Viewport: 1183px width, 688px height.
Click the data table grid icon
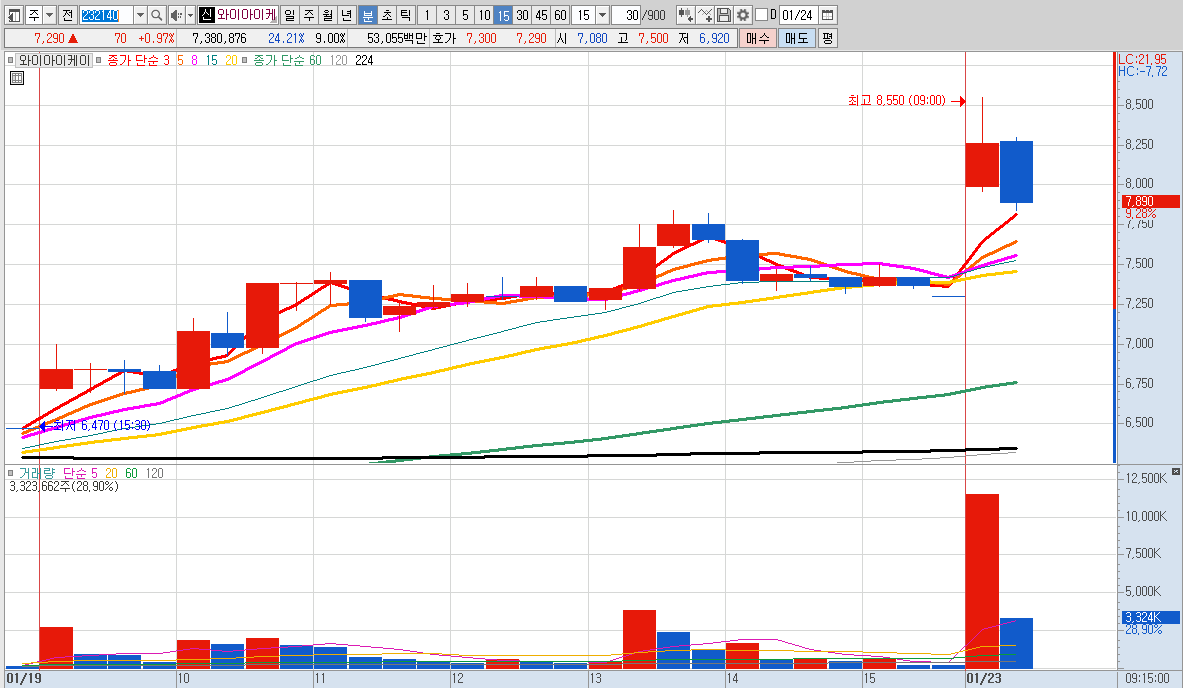(17, 78)
